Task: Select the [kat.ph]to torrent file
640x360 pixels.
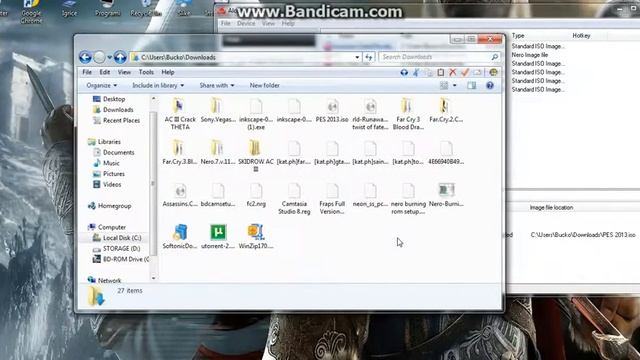Action: click(x=408, y=153)
